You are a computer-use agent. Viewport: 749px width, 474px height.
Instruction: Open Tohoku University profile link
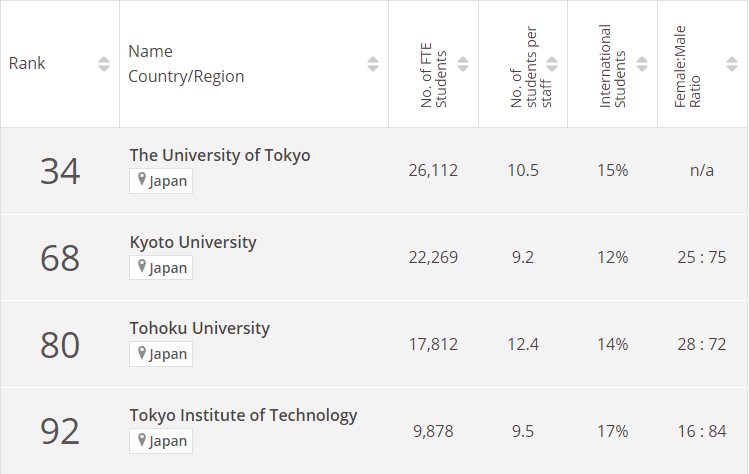coord(199,328)
